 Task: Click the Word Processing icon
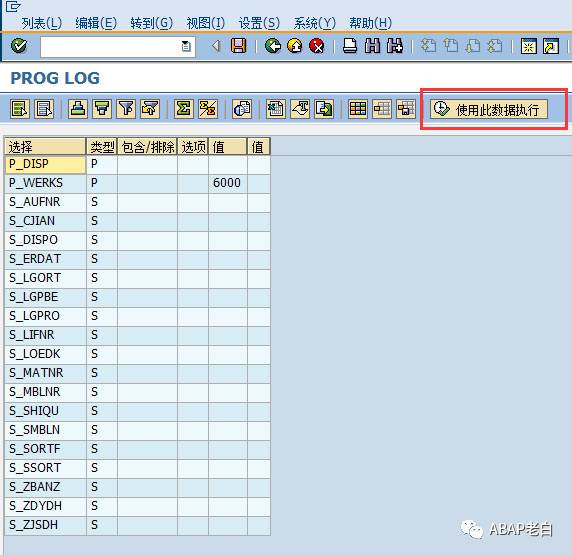(x=300, y=109)
